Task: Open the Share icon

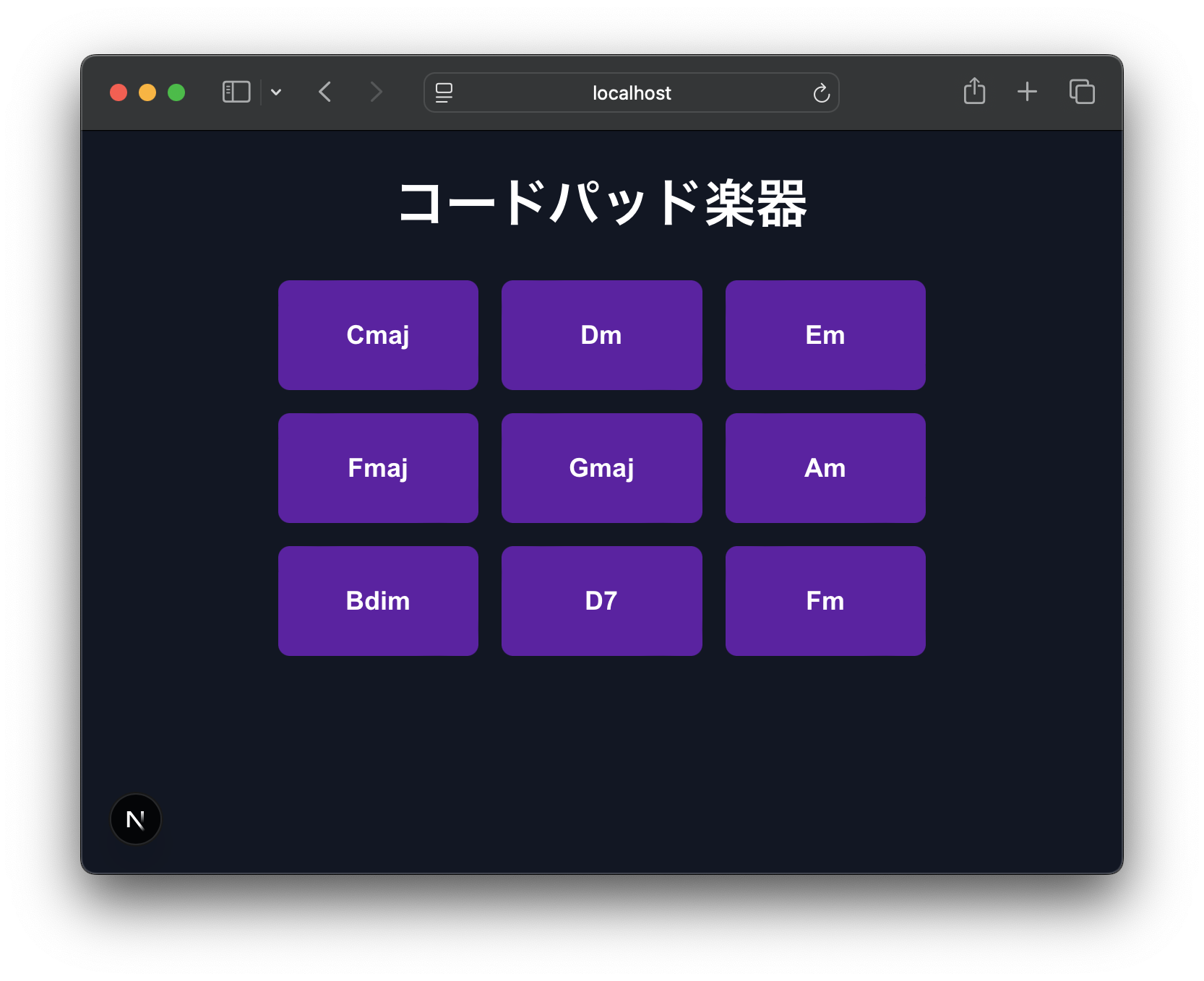Action: 974,92
